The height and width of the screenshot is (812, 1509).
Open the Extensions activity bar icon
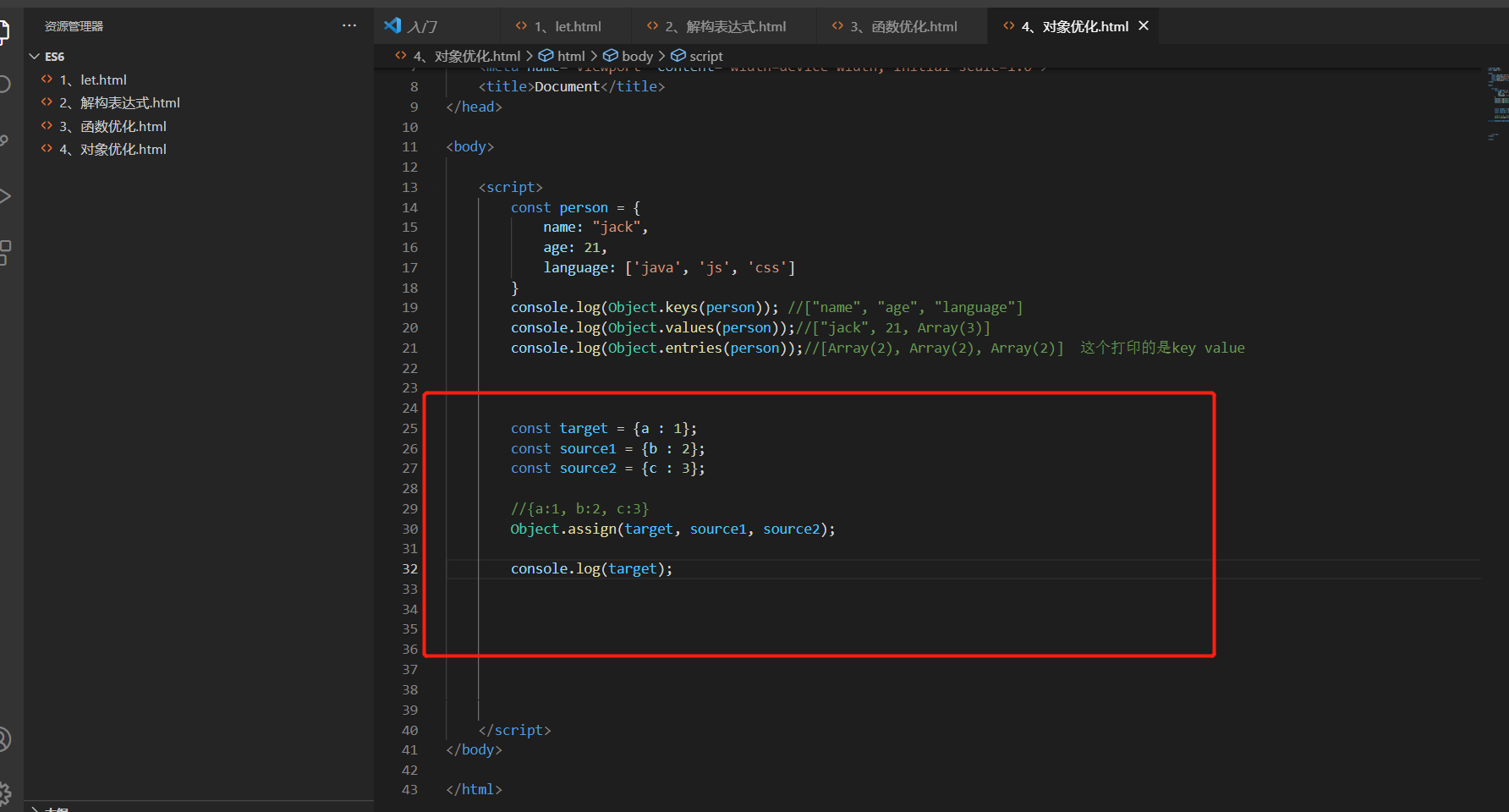(x=3, y=252)
